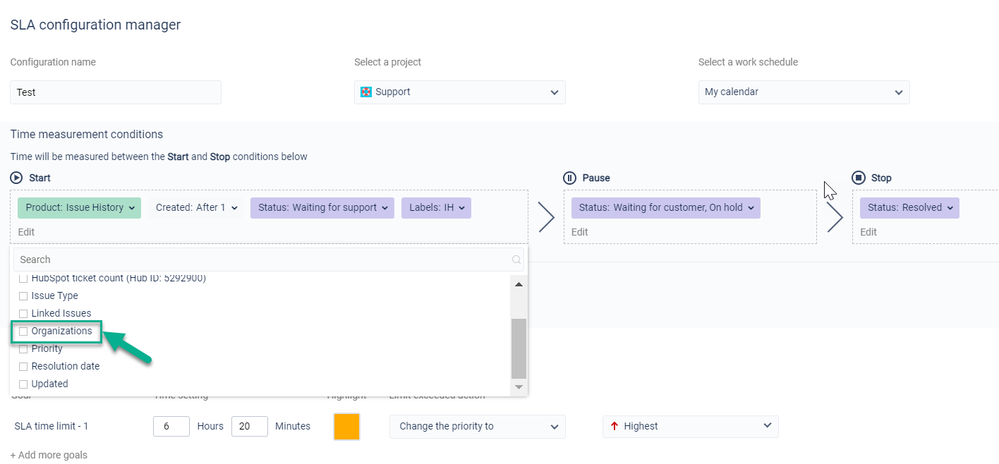This screenshot has height=464, width=999.
Task: Tick the Resolution date checkbox
Action: [x=24, y=366]
